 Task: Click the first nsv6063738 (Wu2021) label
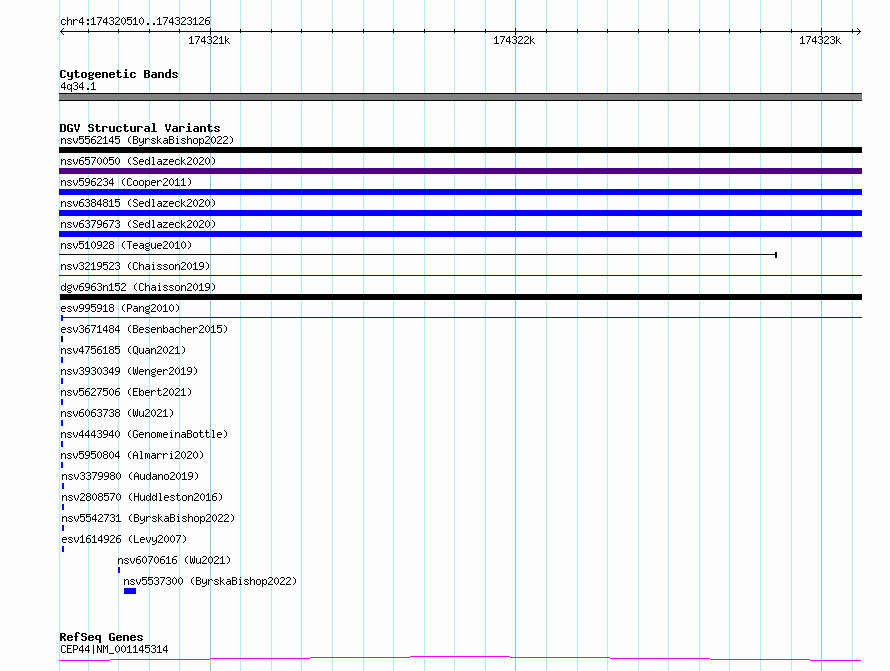[117, 413]
